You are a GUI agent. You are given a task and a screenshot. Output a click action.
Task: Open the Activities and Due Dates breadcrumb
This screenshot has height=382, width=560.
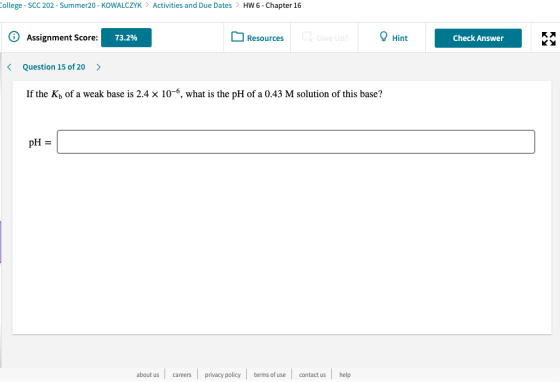pyautogui.click(x=192, y=5)
